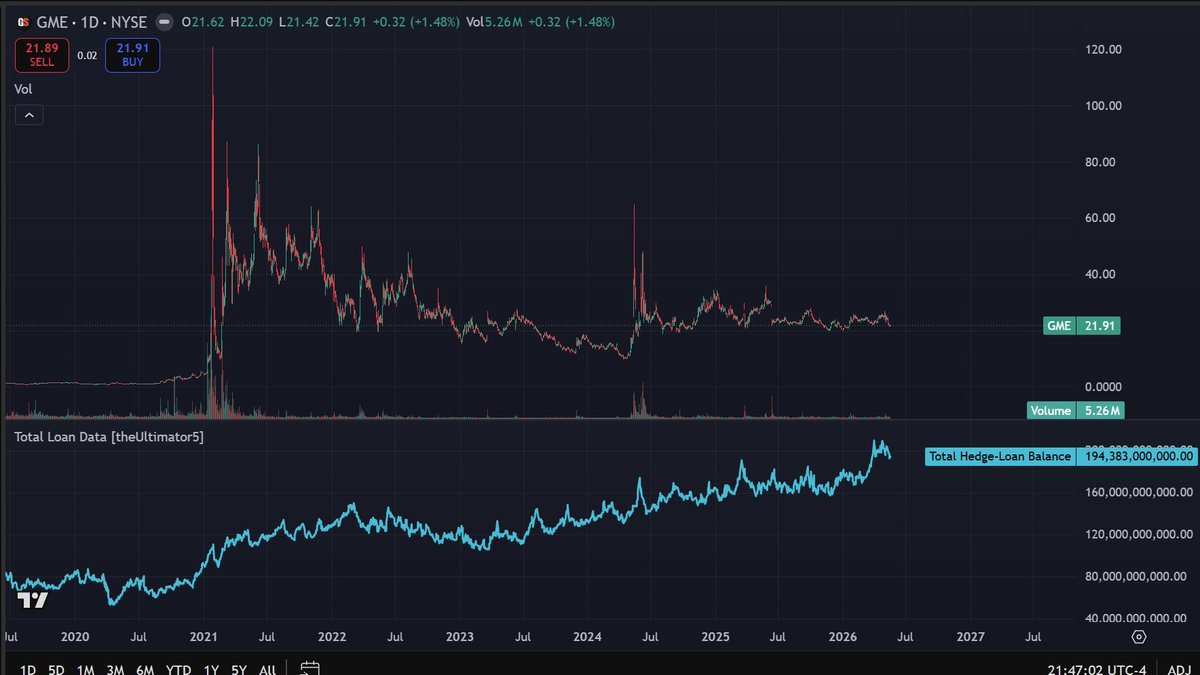
Task: Click the 2020 time axis label
Action: click(75, 636)
